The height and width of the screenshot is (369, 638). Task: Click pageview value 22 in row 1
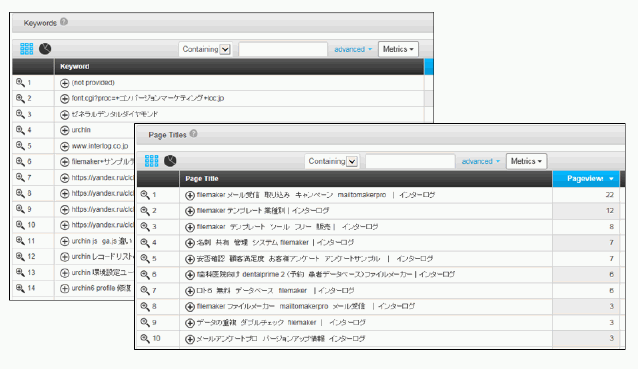point(609,195)
